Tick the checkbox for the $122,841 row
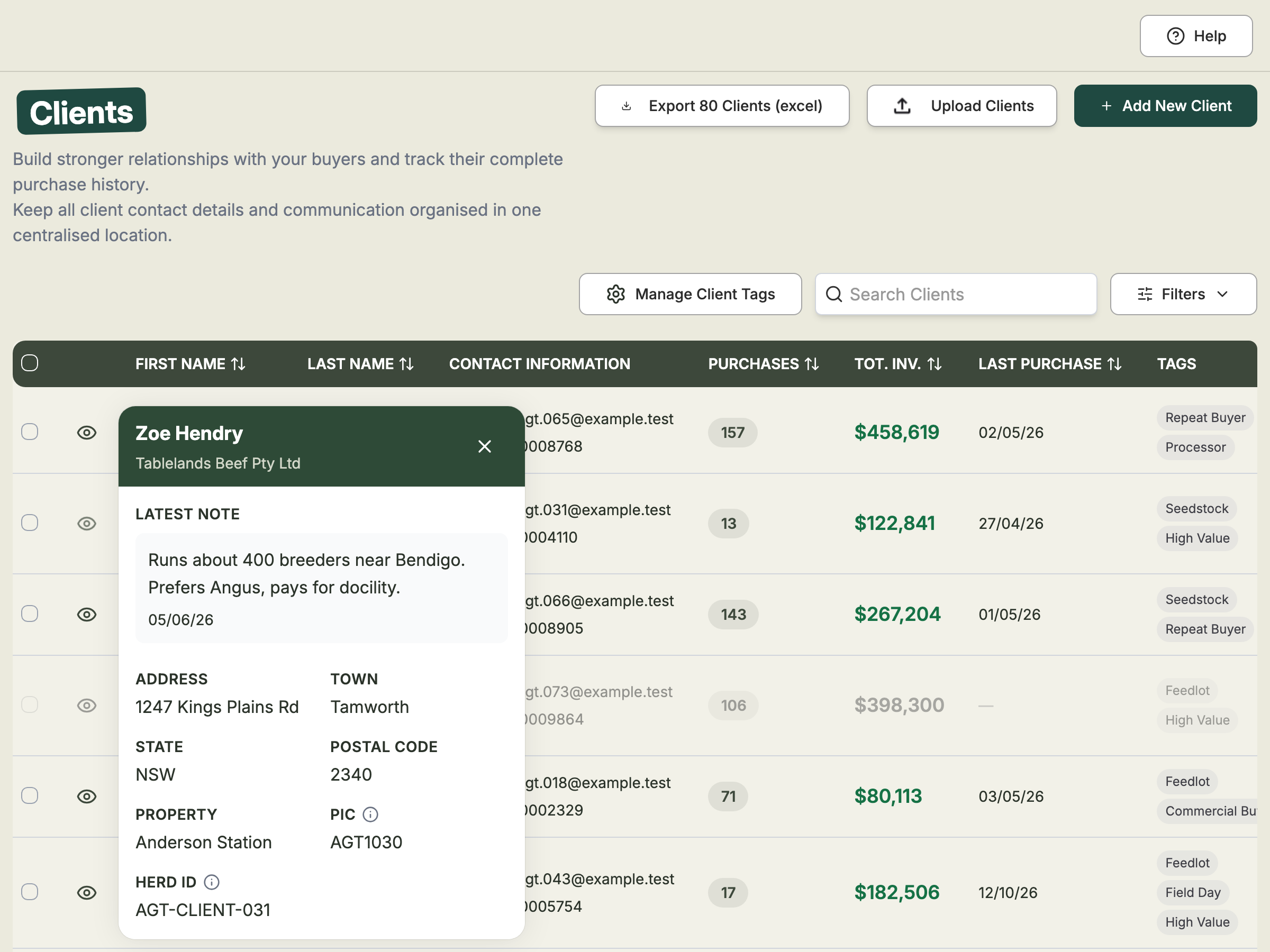The image size is (1270, 952). [x=30, y=523]
